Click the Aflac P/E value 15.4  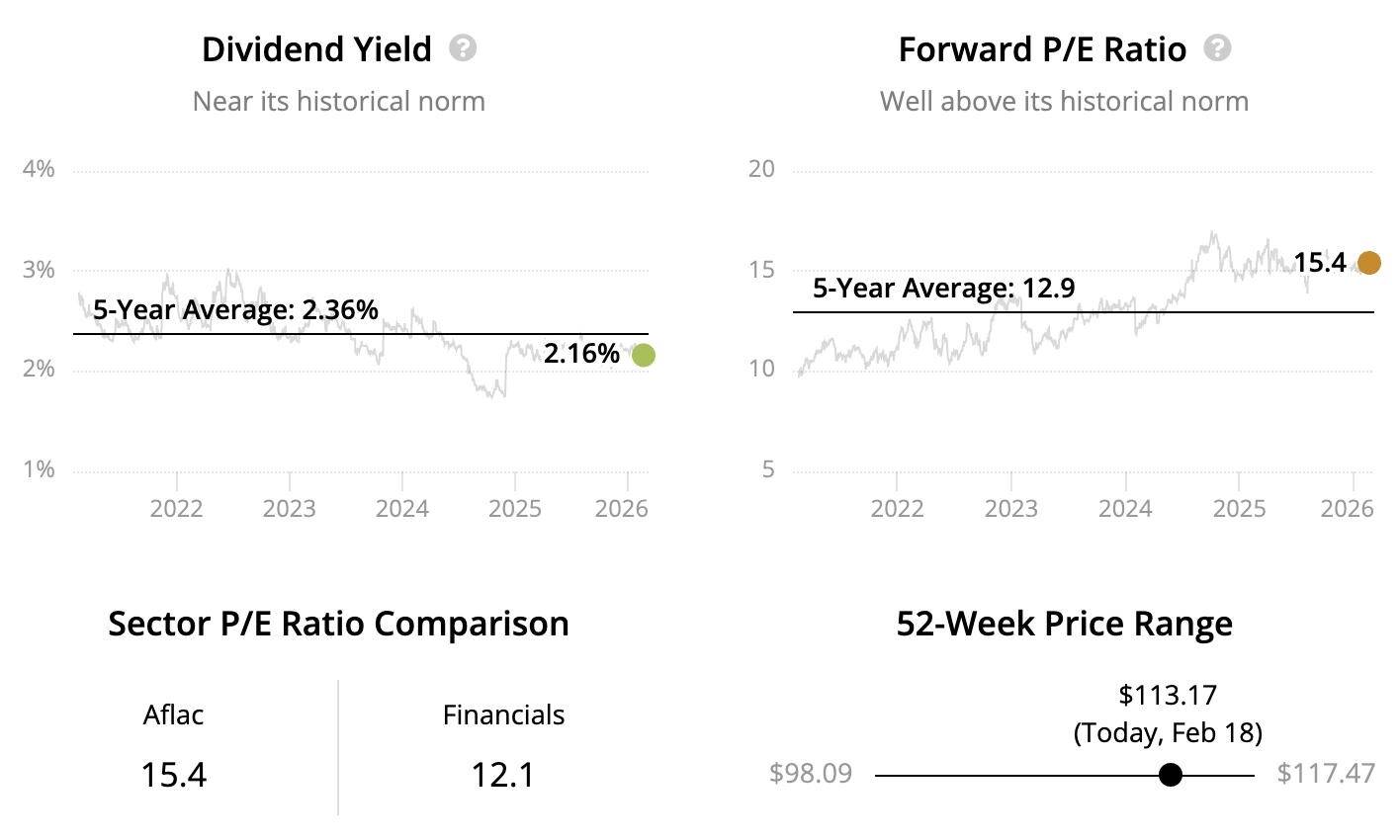[x=174, y=774]
